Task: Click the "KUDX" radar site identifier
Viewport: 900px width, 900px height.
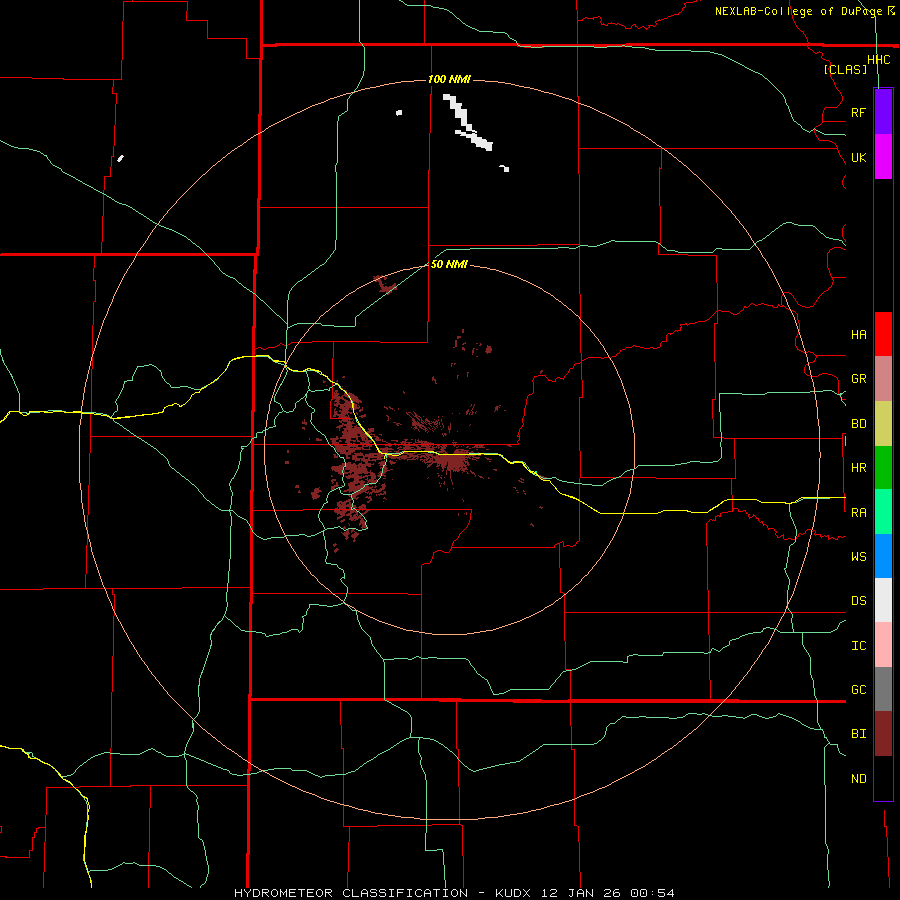Action: [513, 893]
